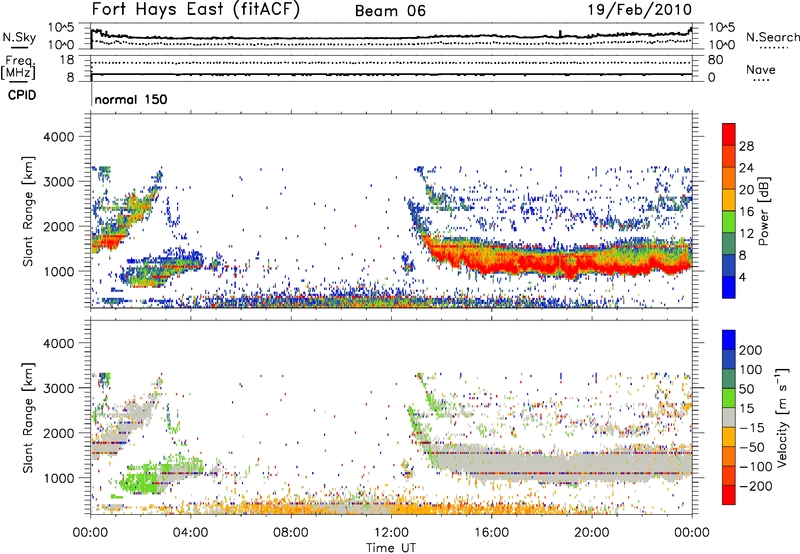Click the date '19/Feb/2010'
800x554 pixels.
[x=640, y=10]
